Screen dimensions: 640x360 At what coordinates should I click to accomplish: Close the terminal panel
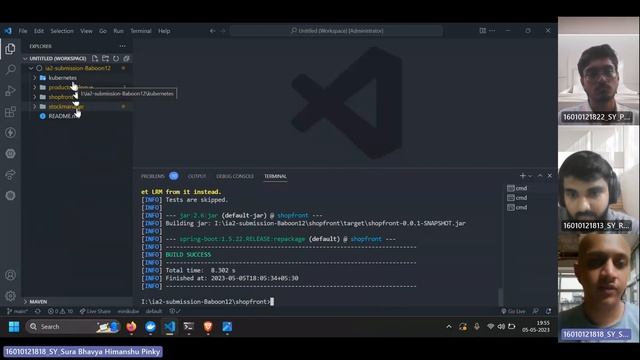pos(549,176)
